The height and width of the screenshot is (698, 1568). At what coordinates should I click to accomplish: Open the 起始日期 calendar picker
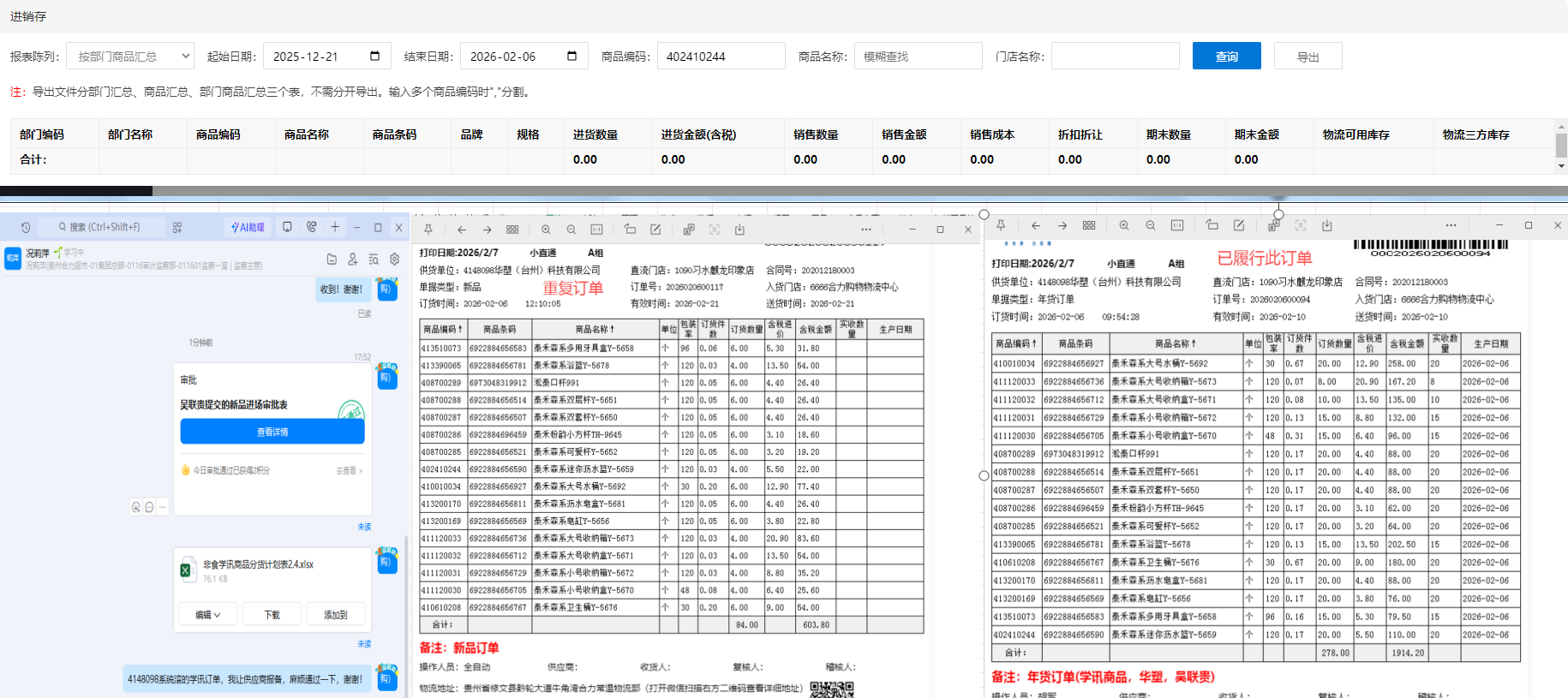374,57
